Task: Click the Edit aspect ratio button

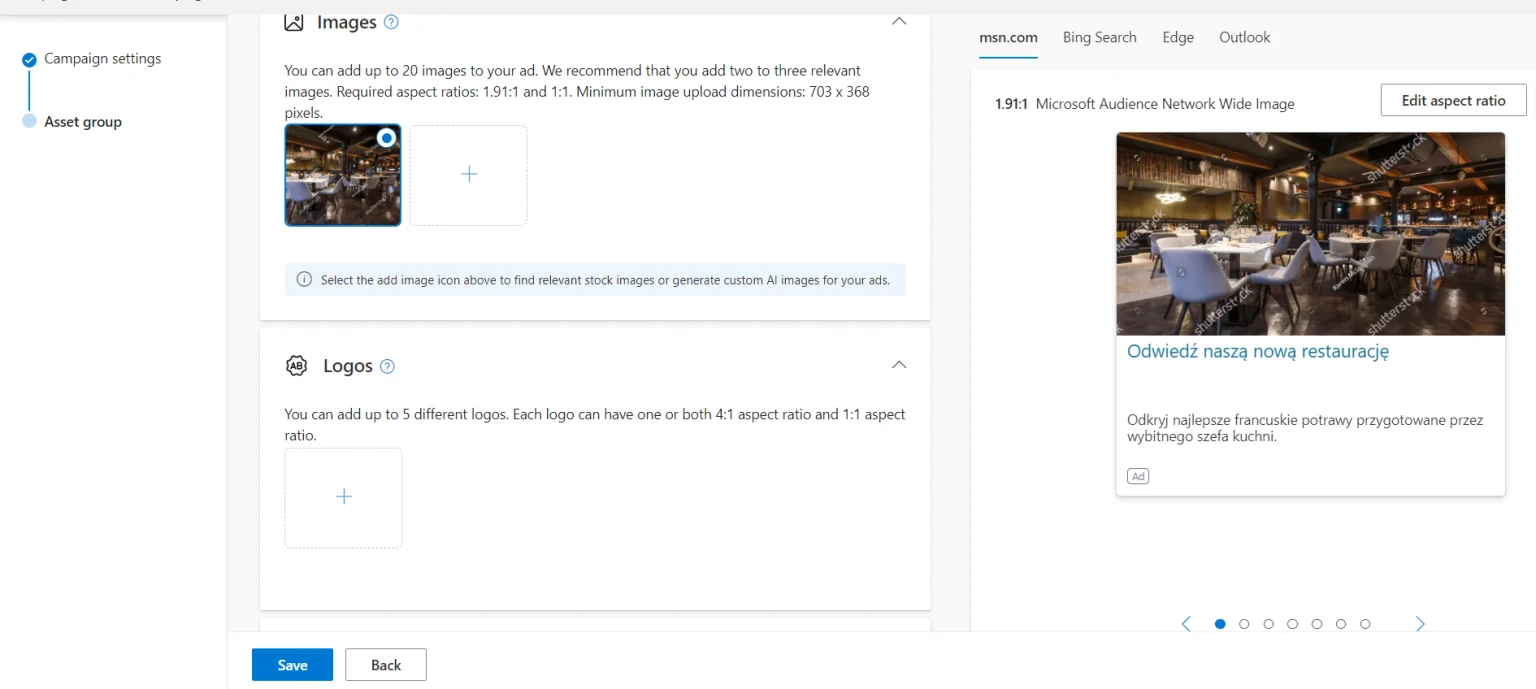Action: [x=1453, y=101]
